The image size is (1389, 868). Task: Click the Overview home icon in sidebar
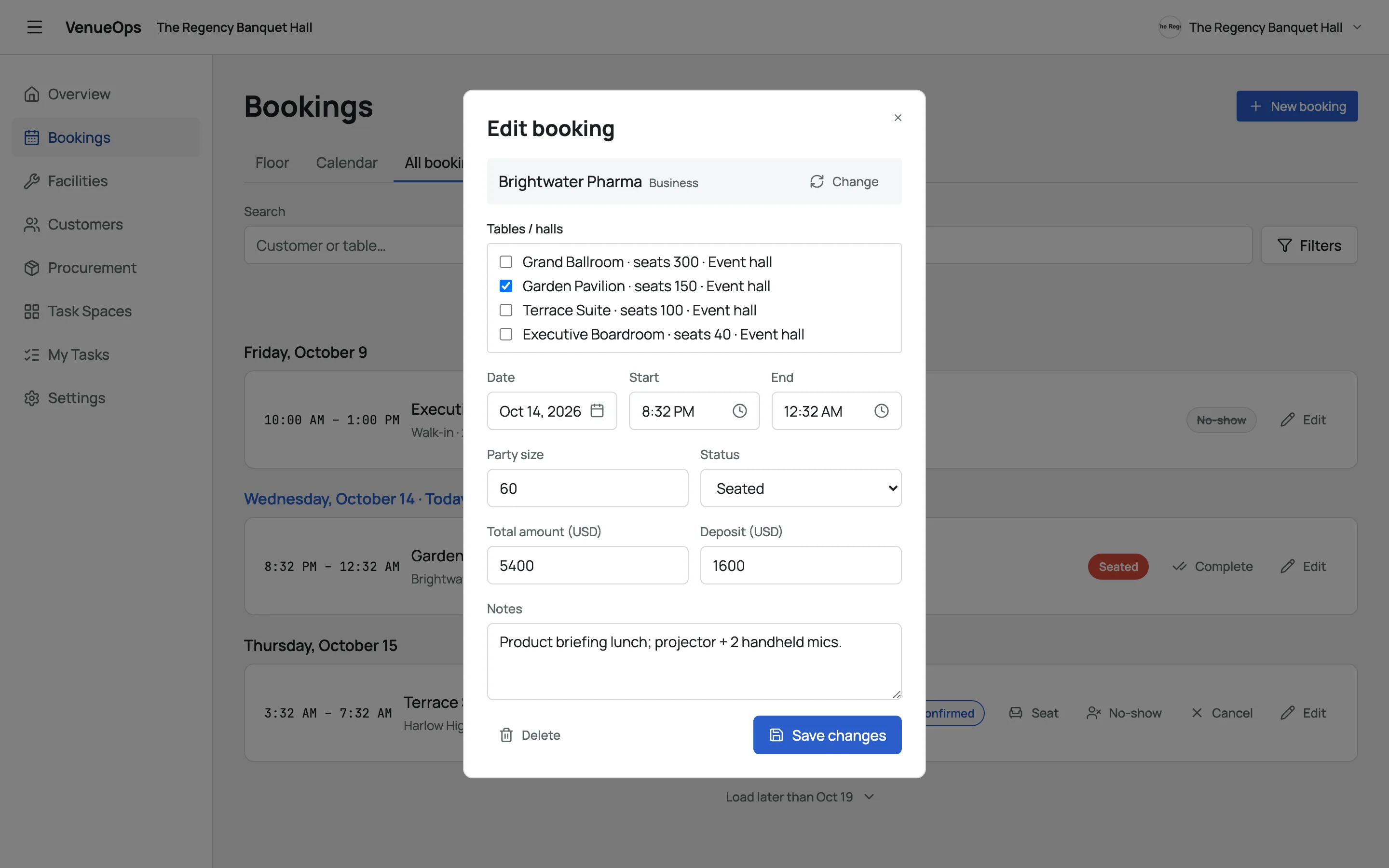click(x=31, y=94)
